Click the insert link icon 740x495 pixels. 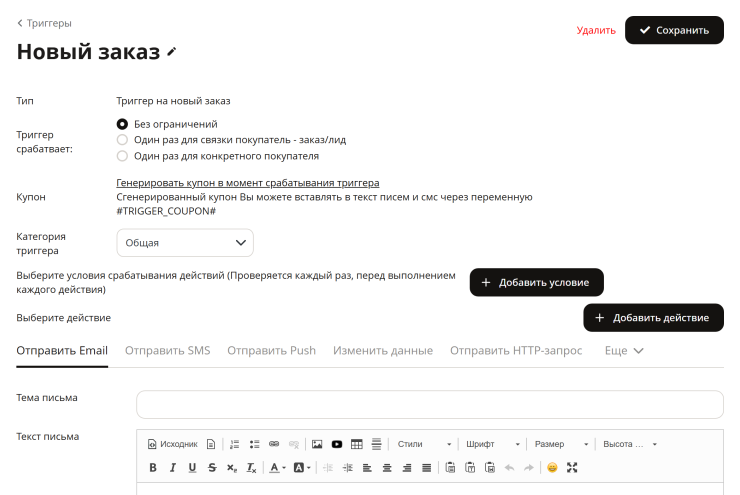(274, 444)
